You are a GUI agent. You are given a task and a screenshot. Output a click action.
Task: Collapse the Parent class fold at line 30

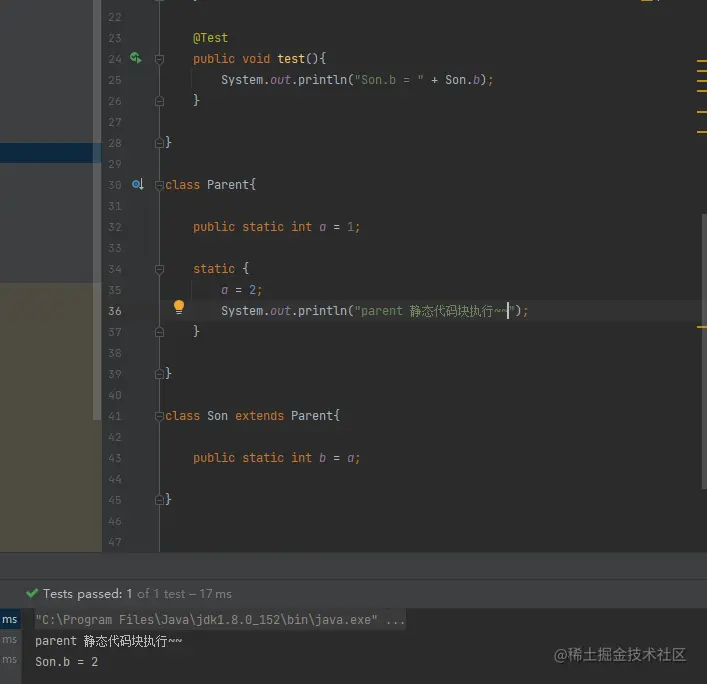[x=159, y=185]
